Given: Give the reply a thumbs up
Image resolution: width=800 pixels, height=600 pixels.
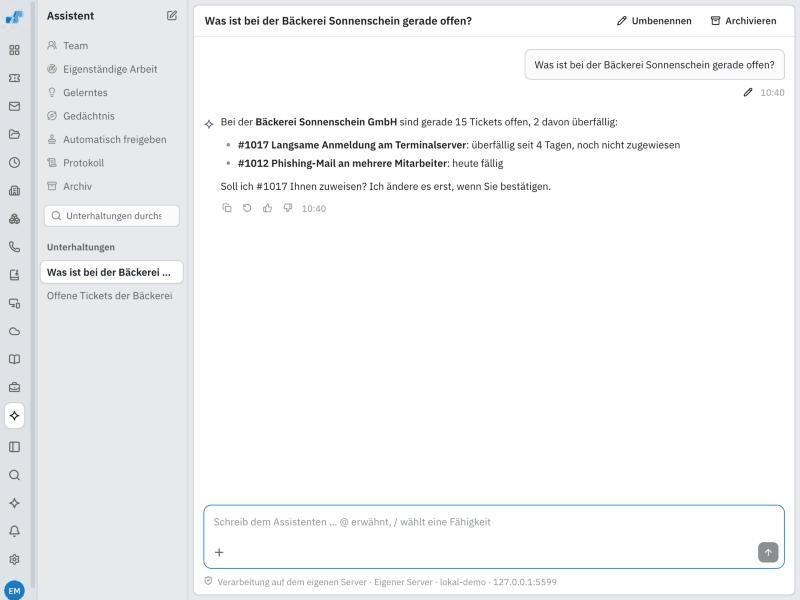Looking at the screenshot, I should coord(267,208).
